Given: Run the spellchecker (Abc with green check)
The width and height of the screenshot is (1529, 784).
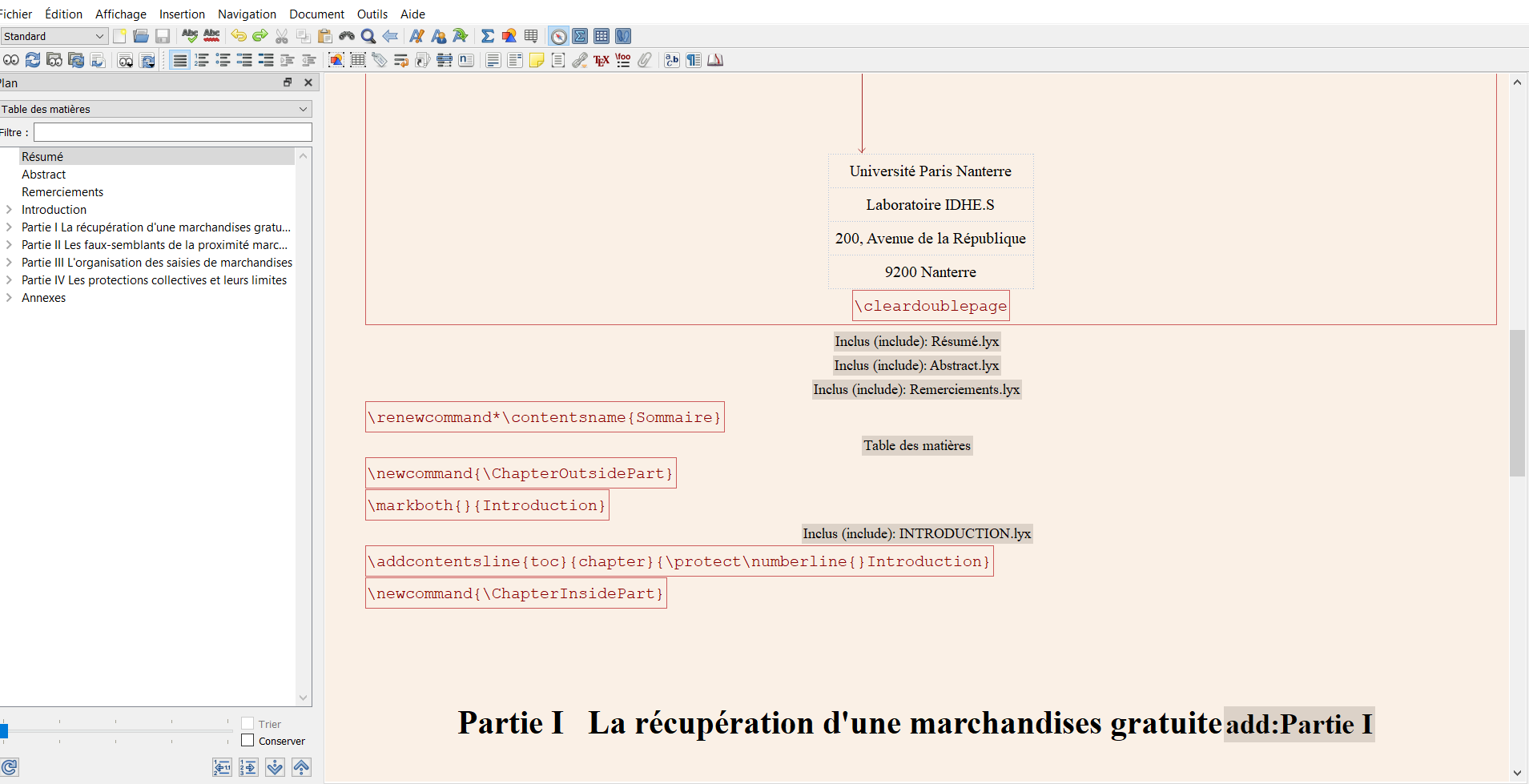Looking at the screenshot, I should 190,36.
